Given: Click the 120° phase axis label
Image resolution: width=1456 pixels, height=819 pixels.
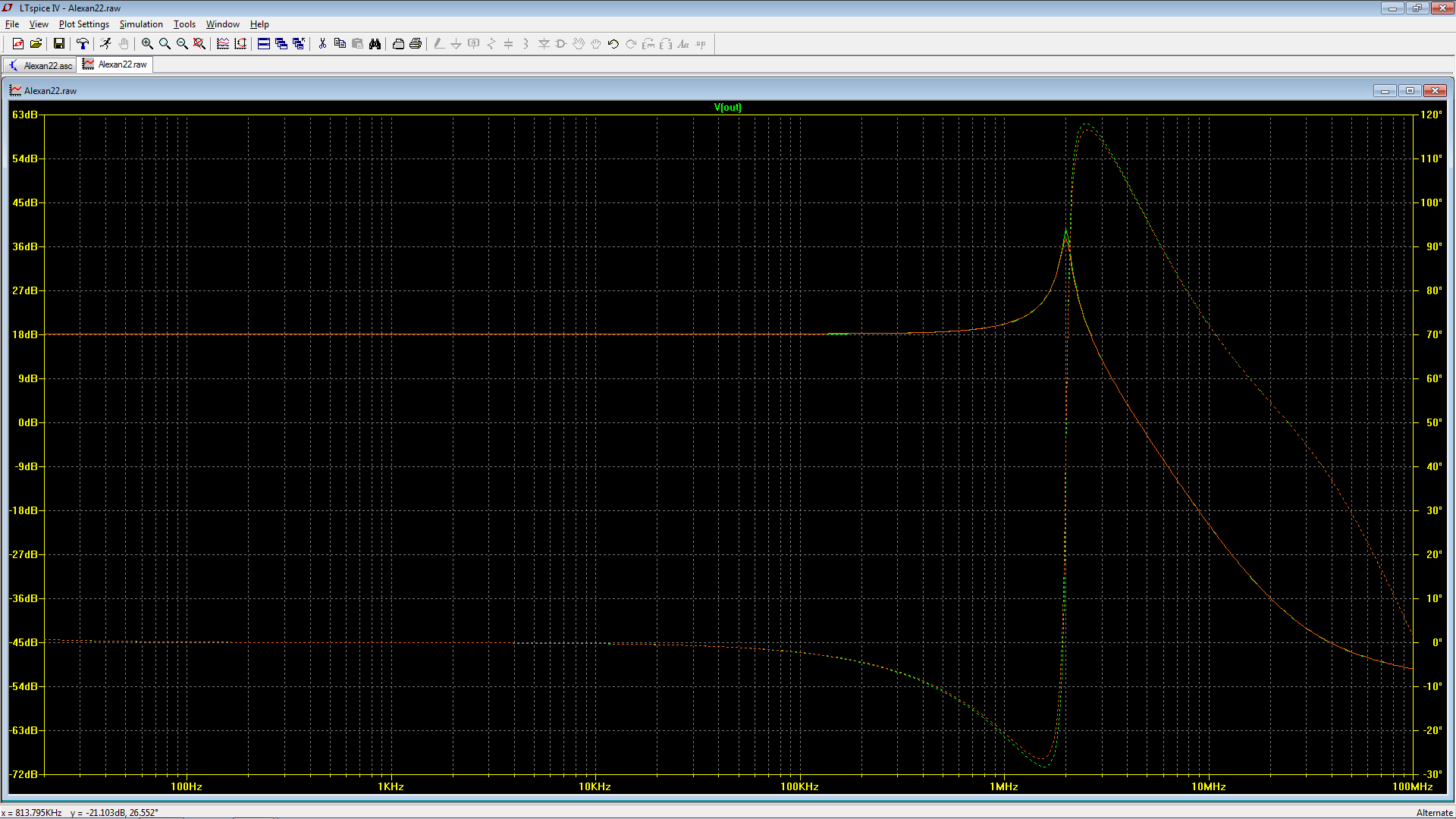Looking at the screenshot, I should [1431, 115].
